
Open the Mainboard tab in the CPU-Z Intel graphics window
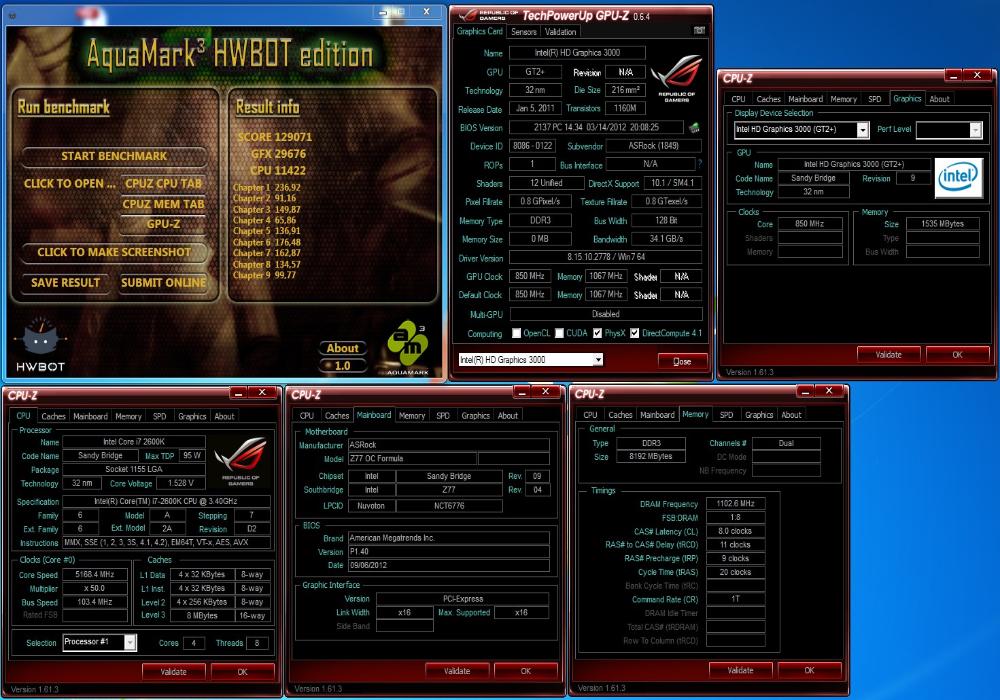point(805,99)
